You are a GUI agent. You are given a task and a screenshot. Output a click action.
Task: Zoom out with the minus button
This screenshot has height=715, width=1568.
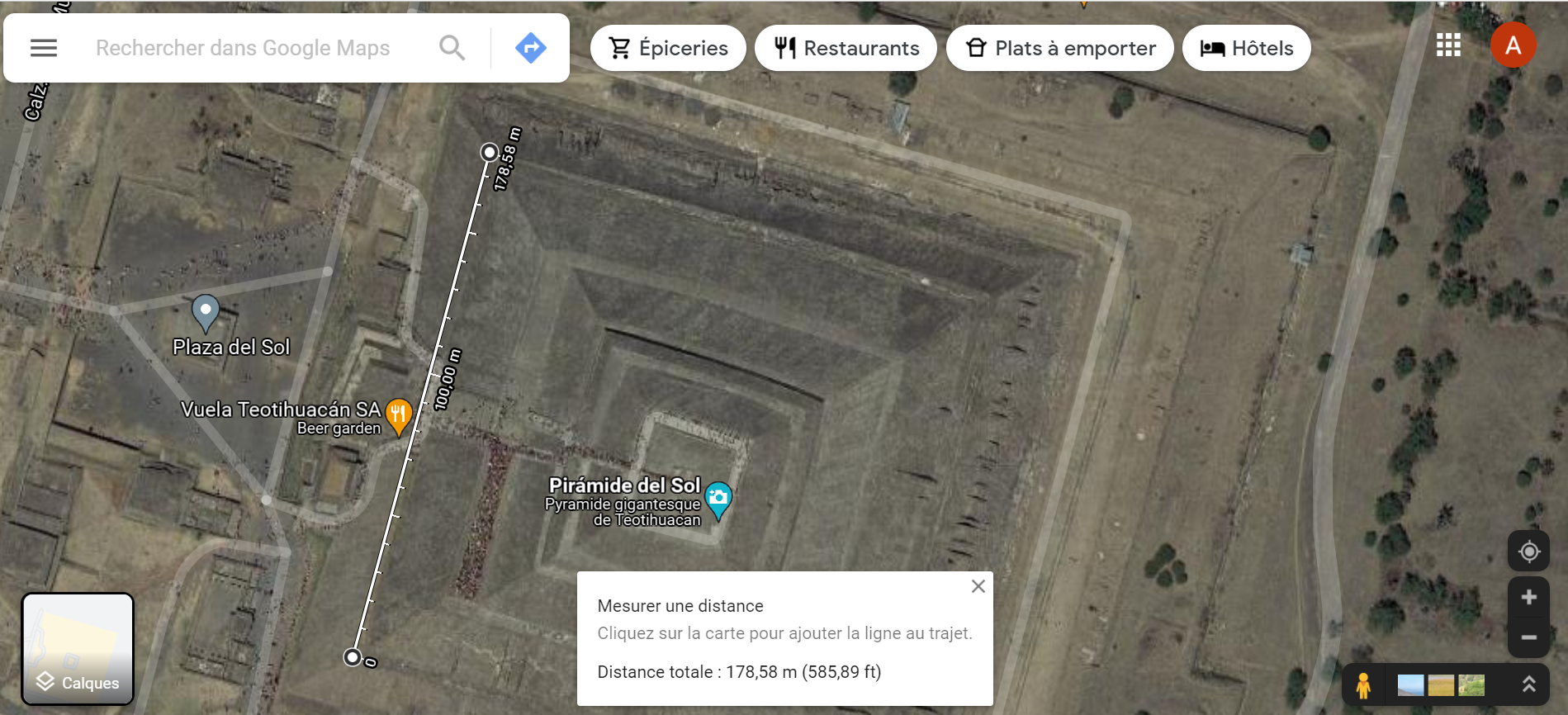tap(1528, 637)
